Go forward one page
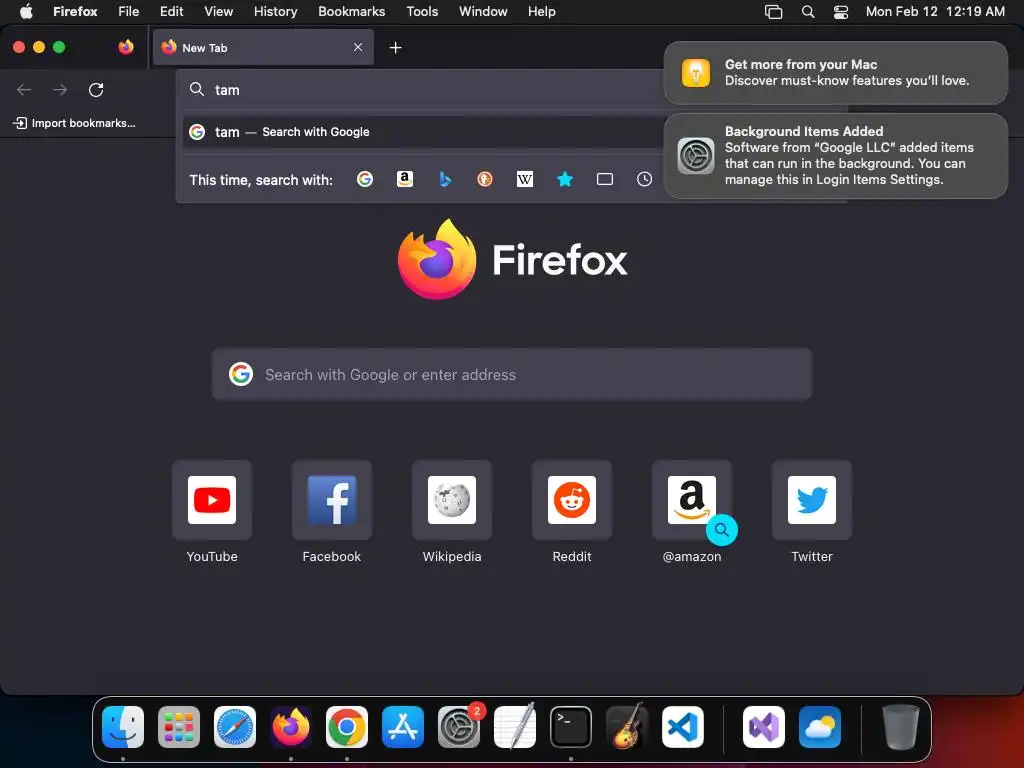Viewport: 1024px width, 768px height. [x=60, y=89]
